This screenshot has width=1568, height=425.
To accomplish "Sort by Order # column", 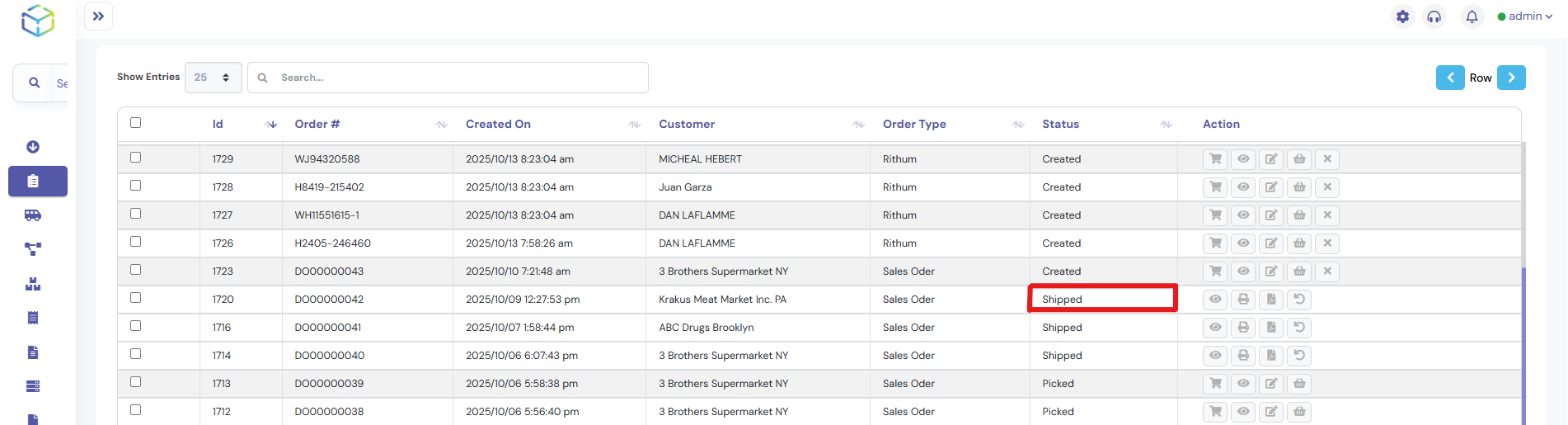I will [442, 125].
